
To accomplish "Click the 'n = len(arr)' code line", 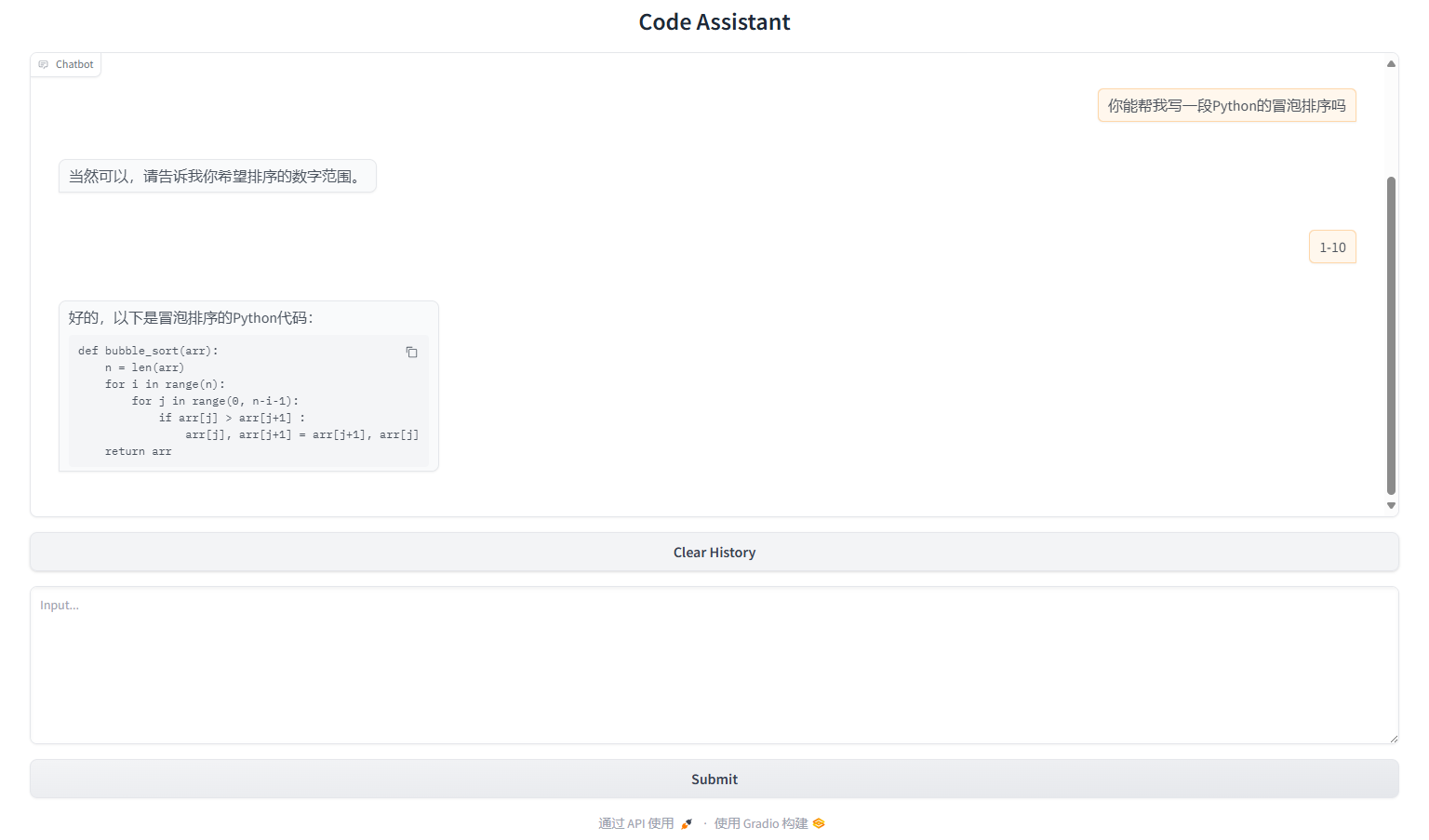I will pos(144,367).
